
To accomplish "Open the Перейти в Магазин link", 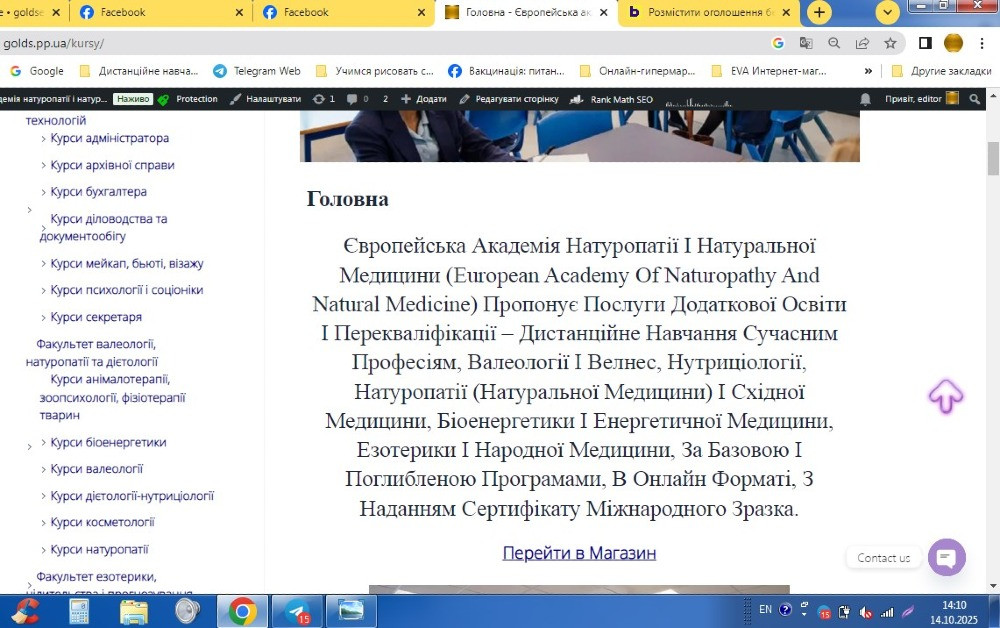I will [579, 553].
